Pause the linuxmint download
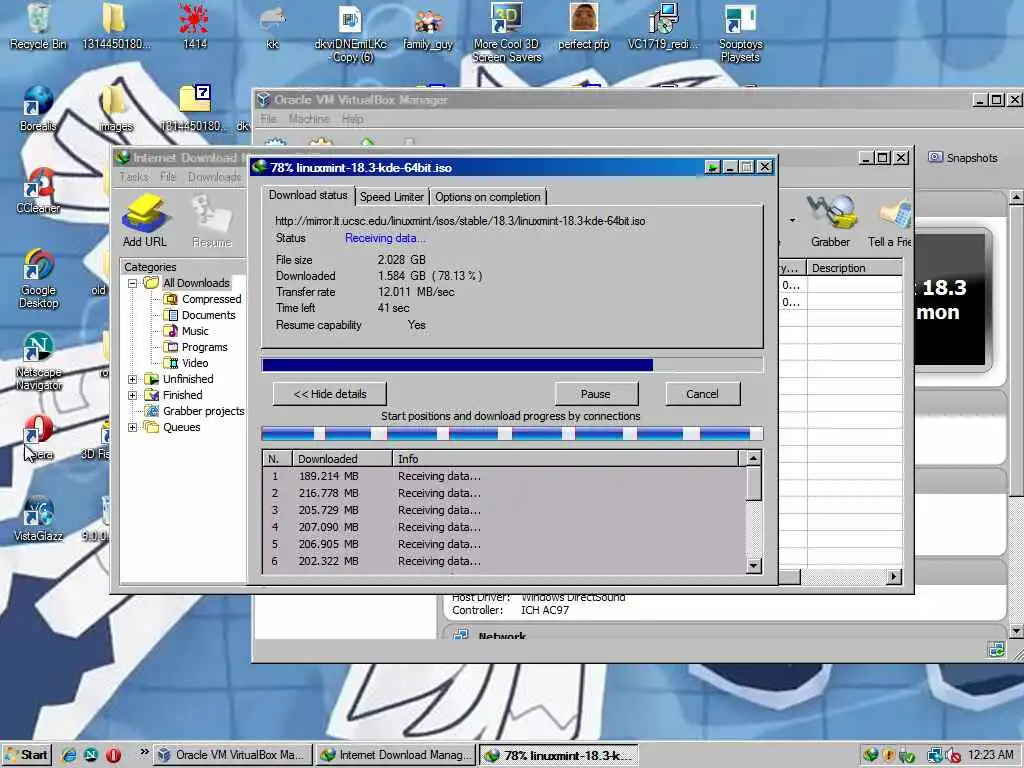Screen dimensions: 1024x768 tap(596, 394)
